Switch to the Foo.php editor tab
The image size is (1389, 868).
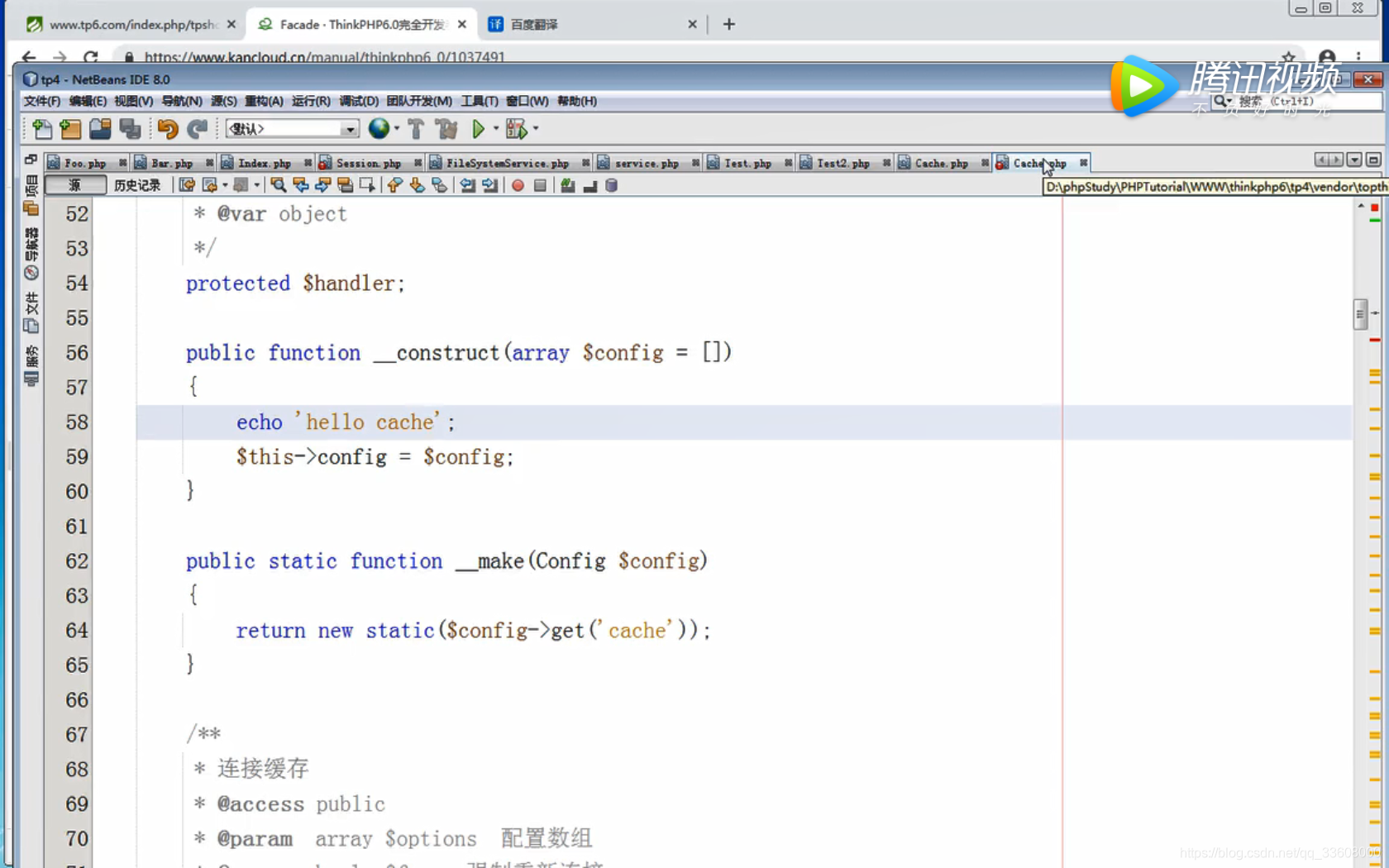(84, 163)
